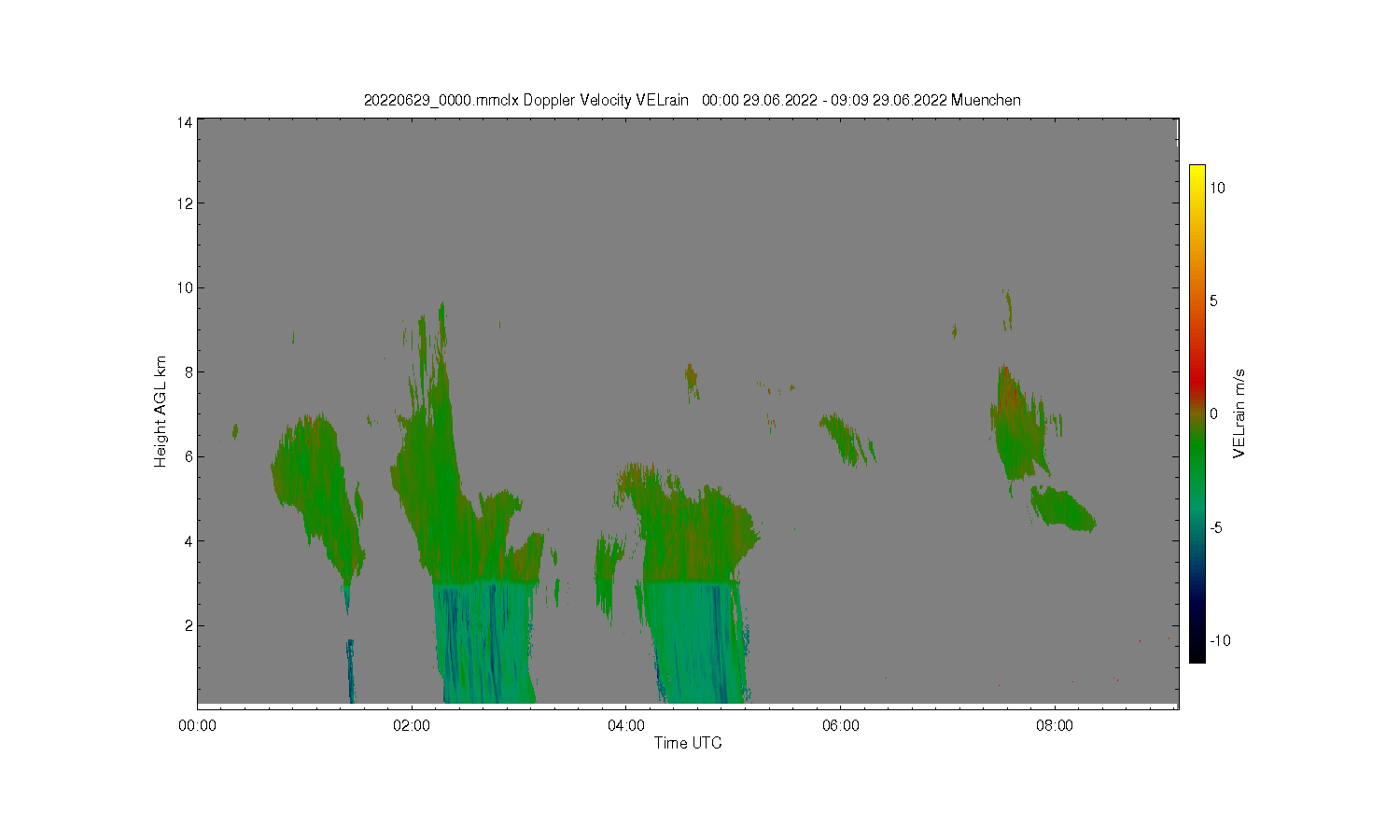Click the 'Height AGL km' y-axis label
Viewport: 1400px width, 840px height.
161,412
